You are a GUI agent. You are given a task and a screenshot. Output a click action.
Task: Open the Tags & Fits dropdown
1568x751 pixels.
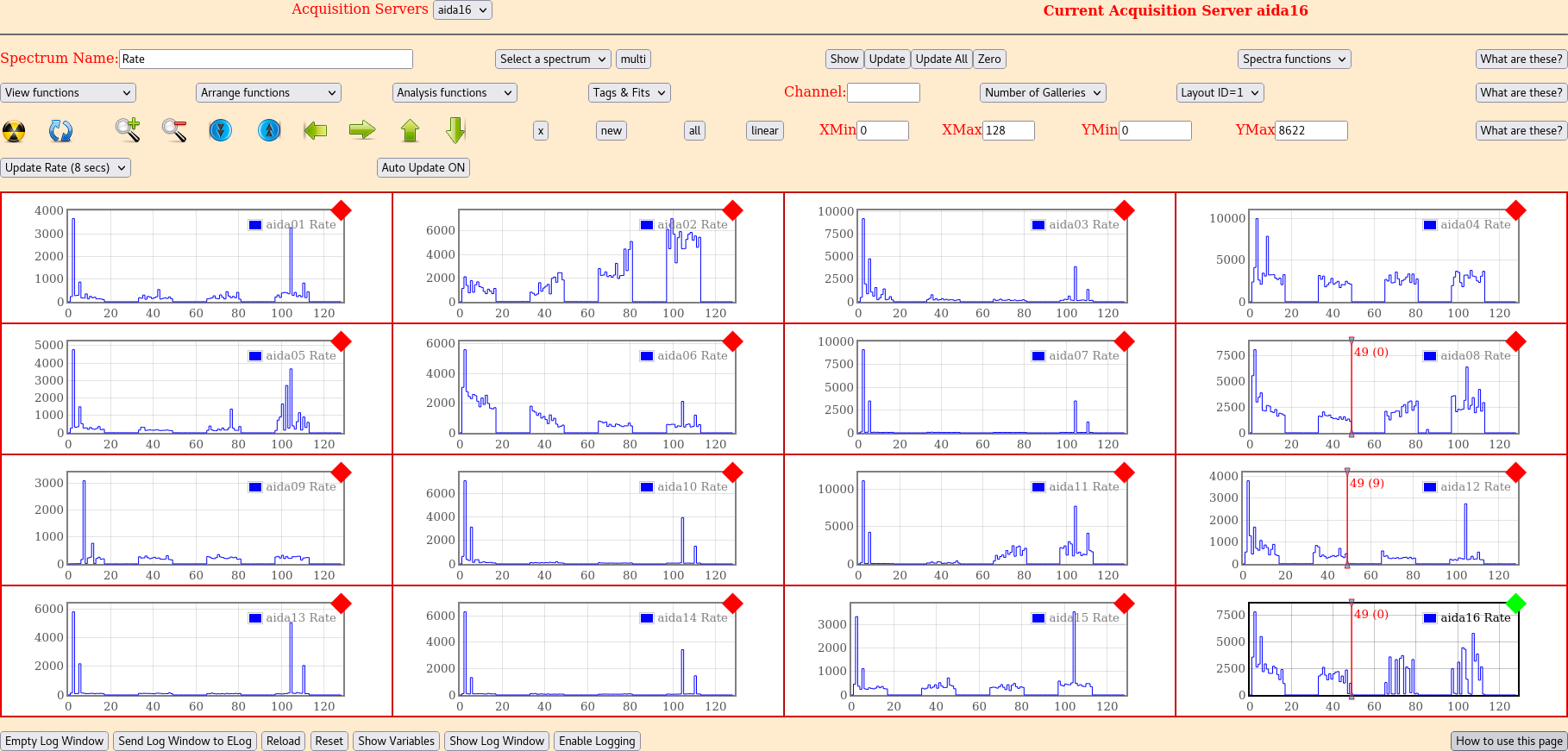(x=630, y=92)
